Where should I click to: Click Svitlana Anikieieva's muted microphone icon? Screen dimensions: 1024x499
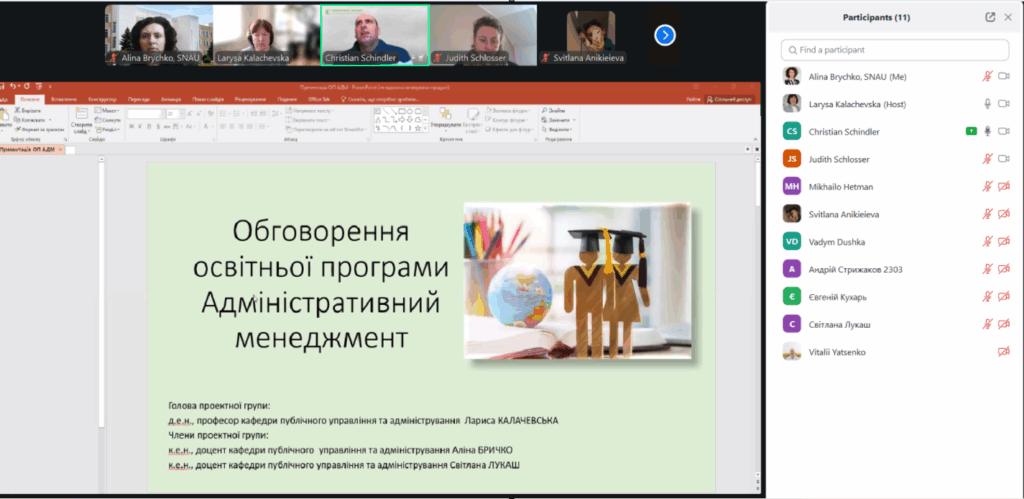(x=988, y=214)
